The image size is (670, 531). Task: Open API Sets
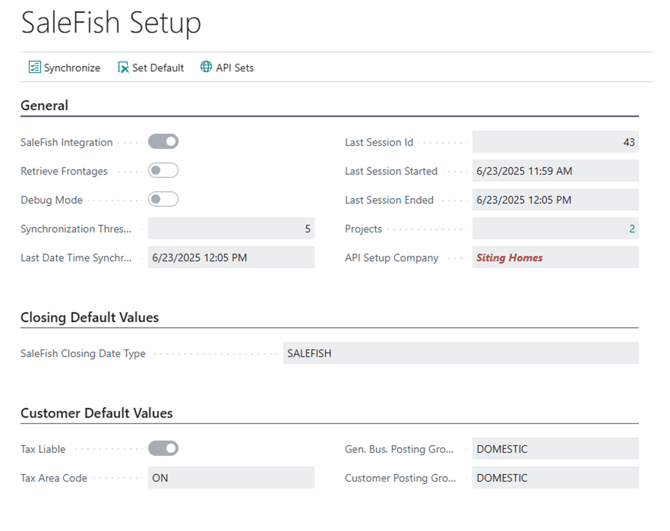coord(227,67)
